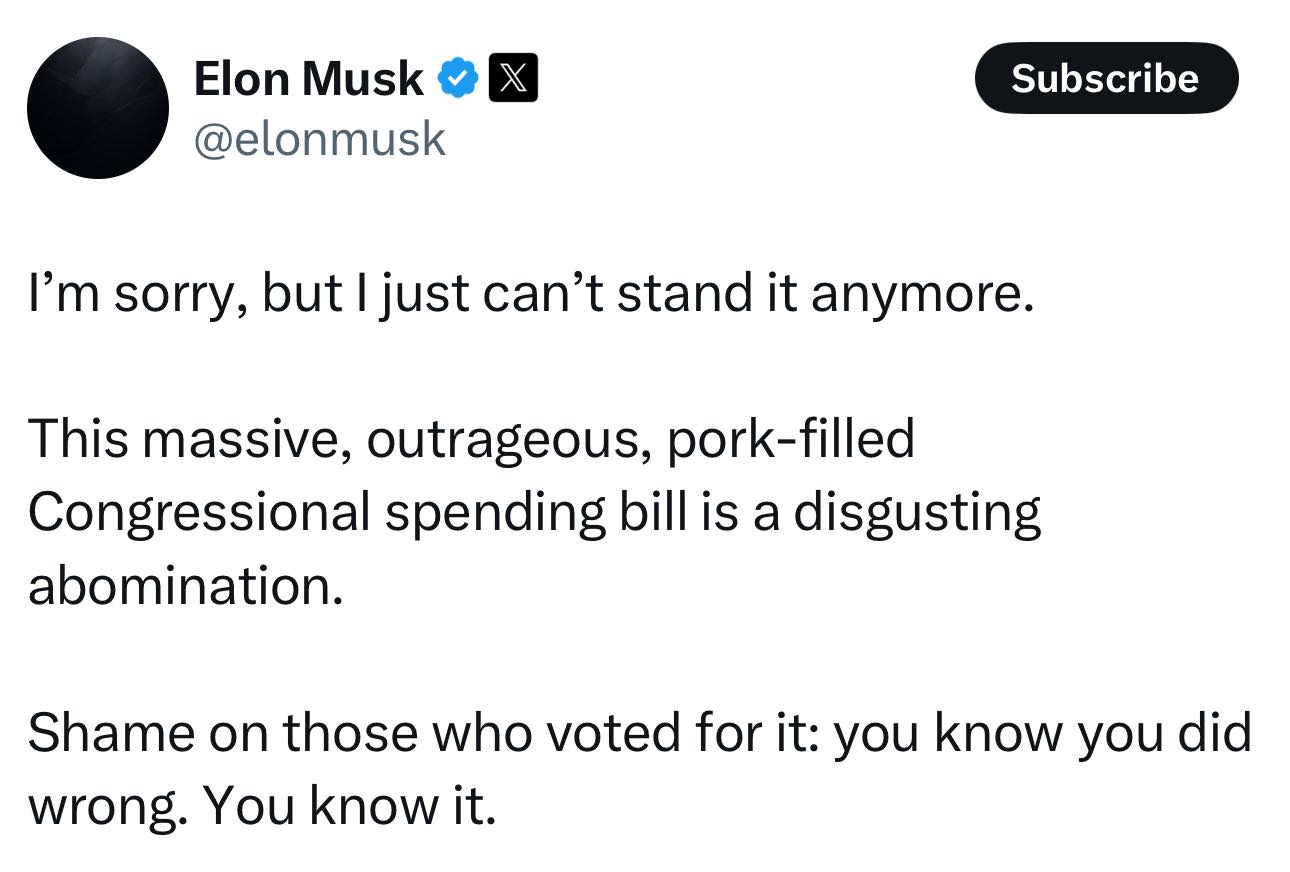The width and height of the screenshot is (1290, 872).
Task: Click the X affiliation badge icon
Action: (x=513, y=79)
